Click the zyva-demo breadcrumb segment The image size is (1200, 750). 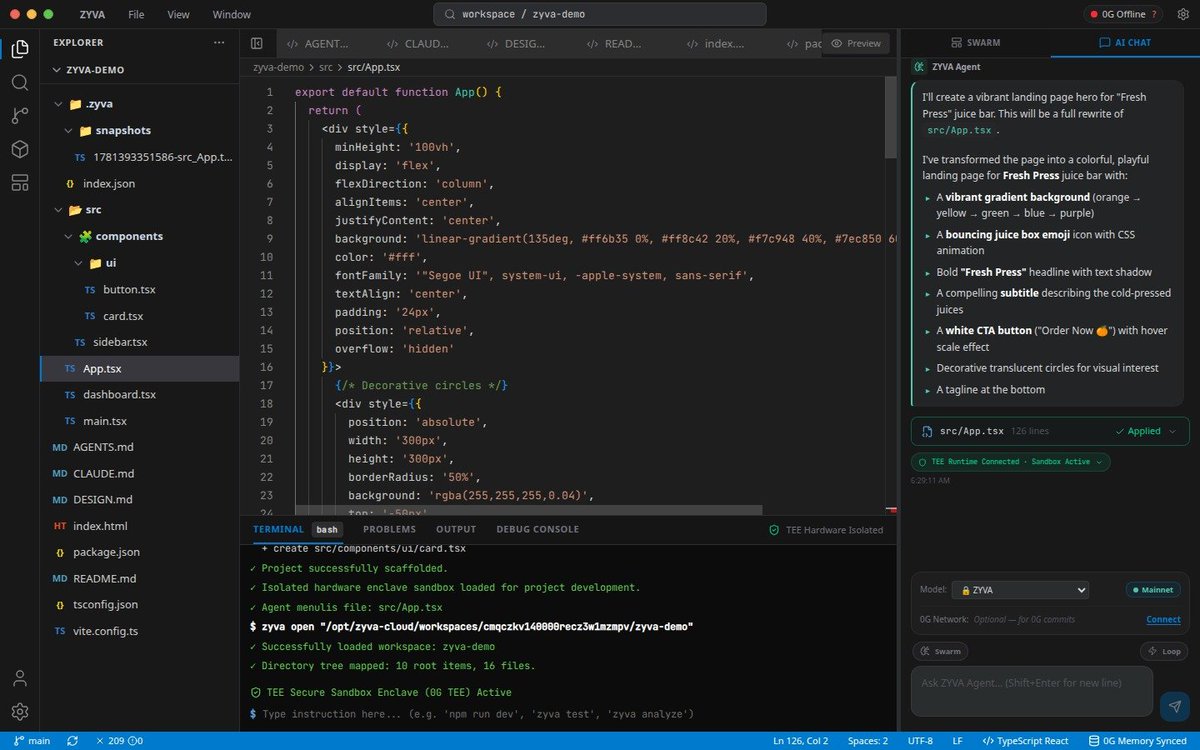pyautogui.click(x=277, y=67)
